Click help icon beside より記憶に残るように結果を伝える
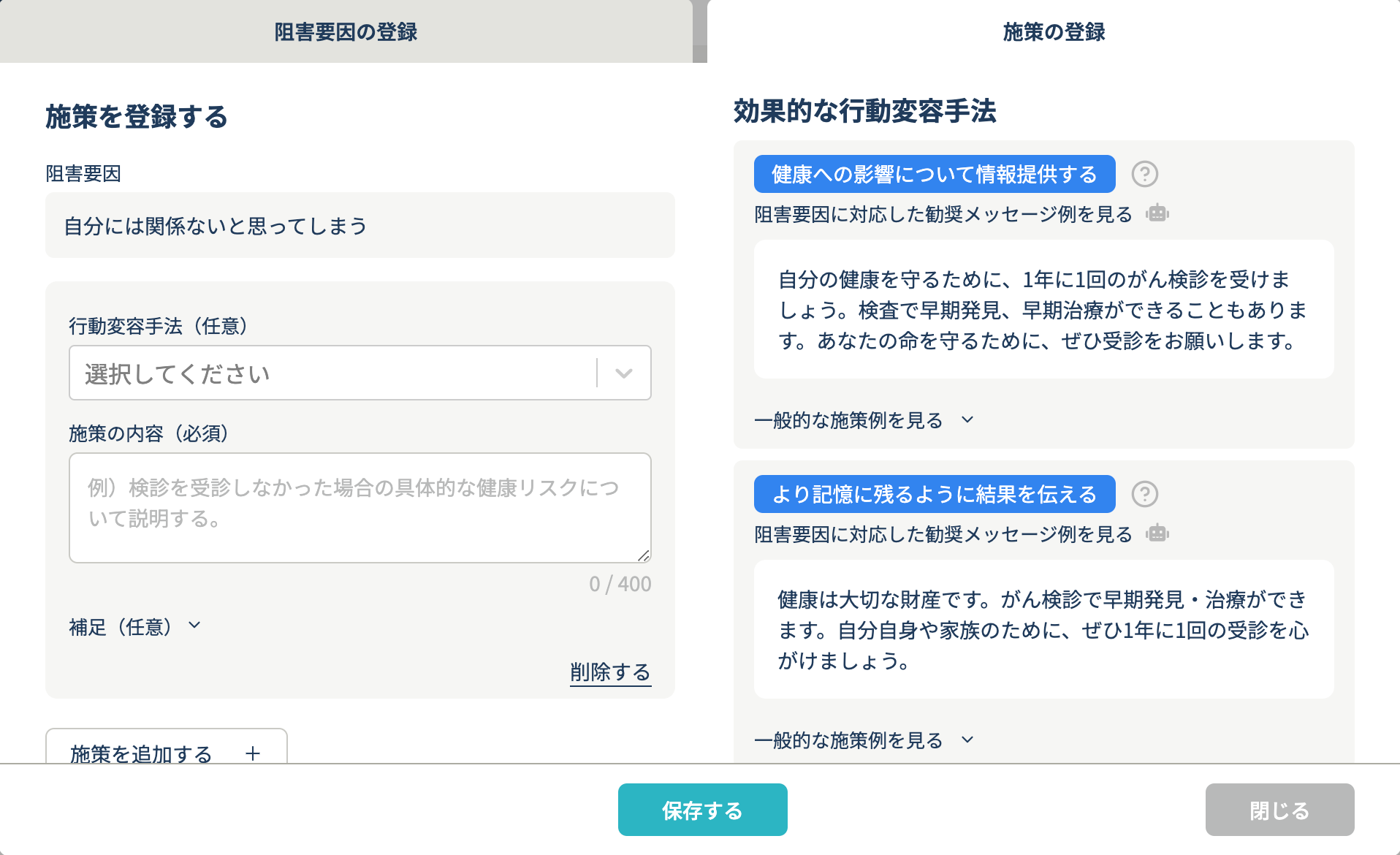 [x=1144, y=495]
